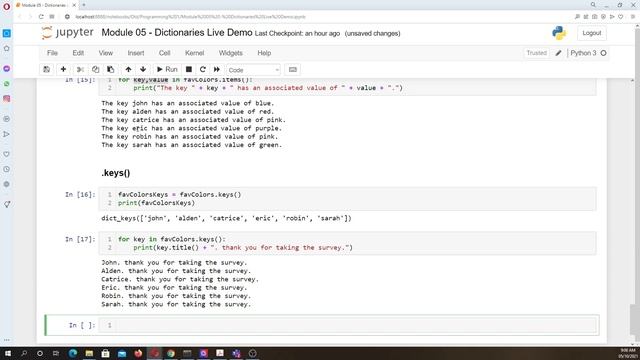Cut selected cells with scissors icon
The image size is (640, 360).
[x=80, y=69]
